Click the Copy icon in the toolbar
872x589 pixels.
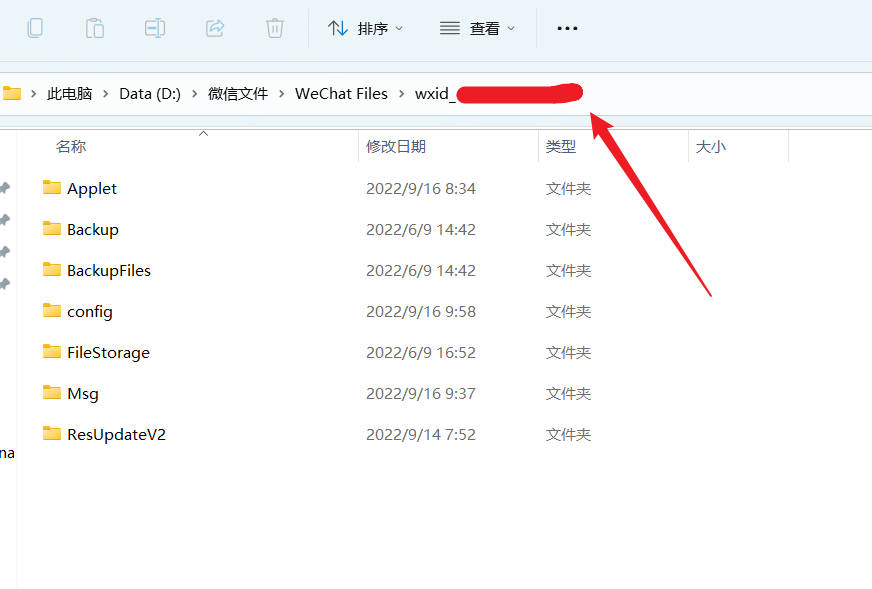[x=35, y=28]
